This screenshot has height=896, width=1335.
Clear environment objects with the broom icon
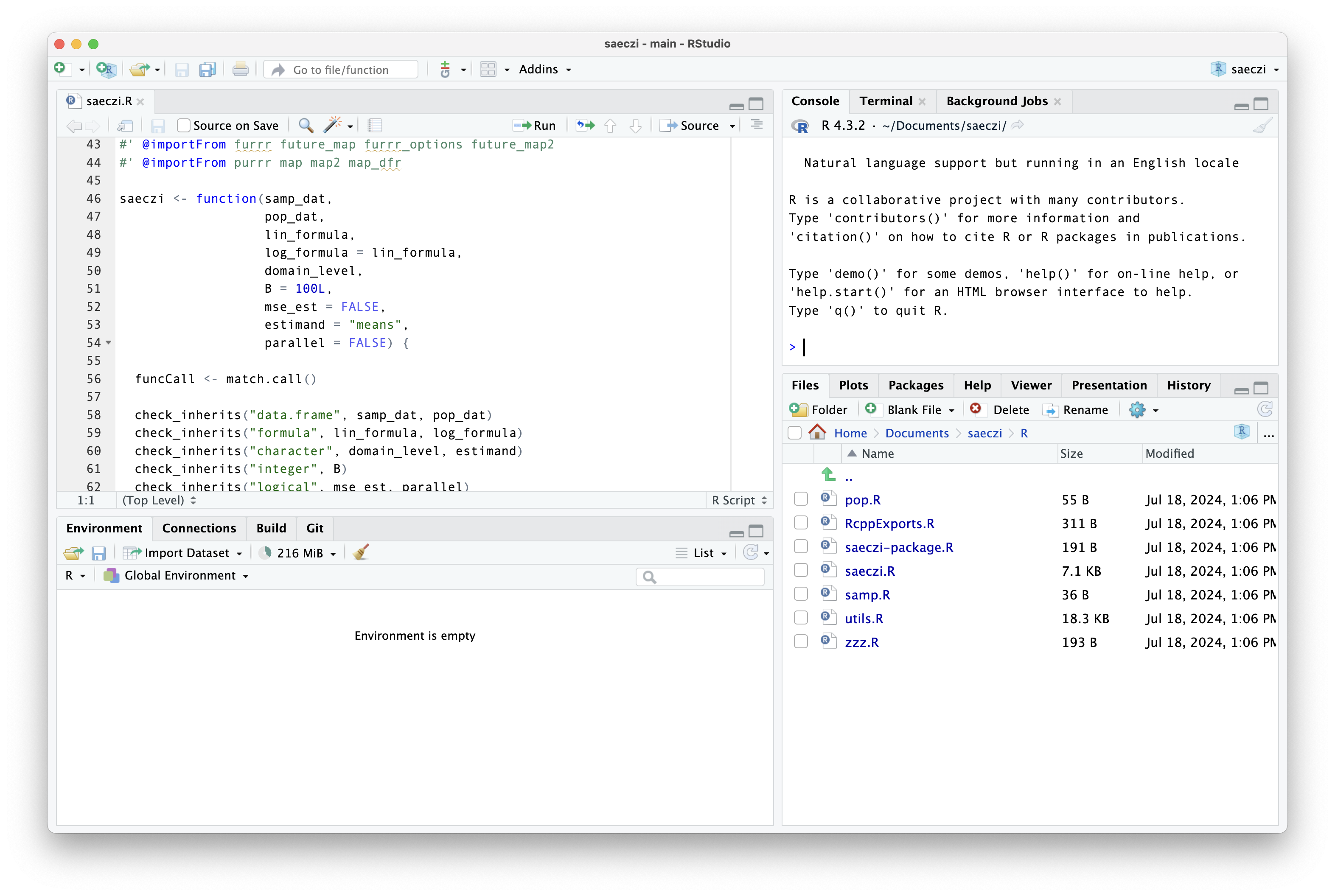point(361,552)
